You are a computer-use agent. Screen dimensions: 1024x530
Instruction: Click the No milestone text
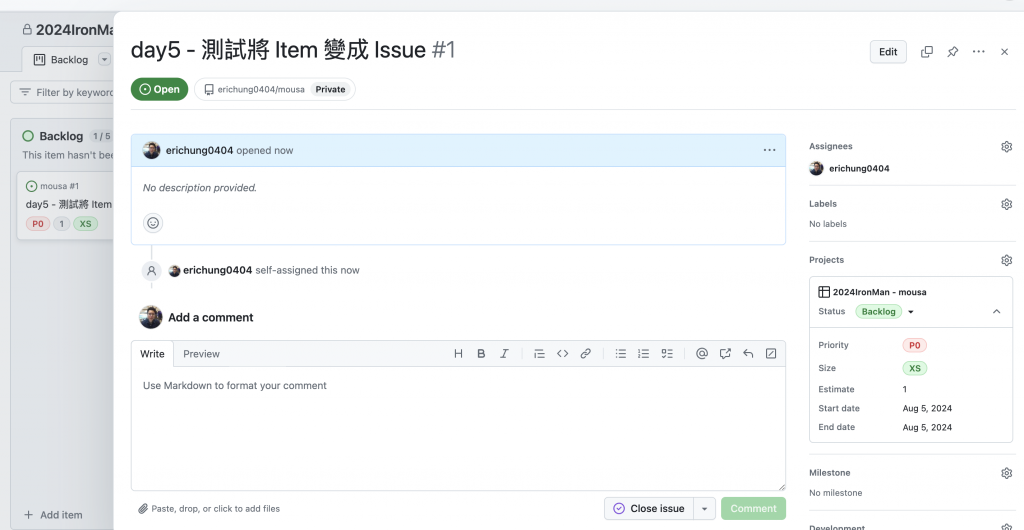(x=835, y=493)
